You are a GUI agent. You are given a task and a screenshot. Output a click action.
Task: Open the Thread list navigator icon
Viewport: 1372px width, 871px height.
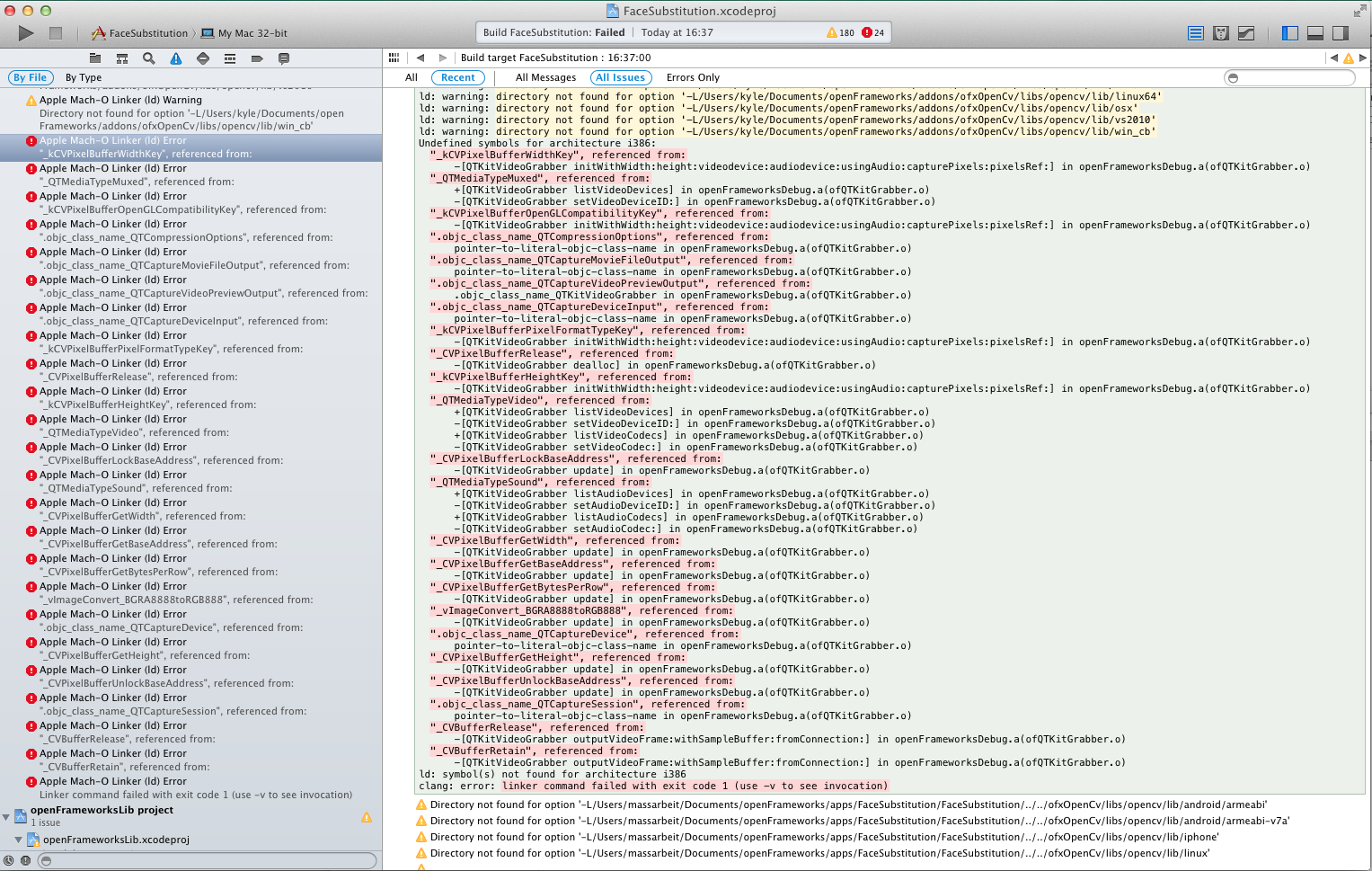pos(229,58)
